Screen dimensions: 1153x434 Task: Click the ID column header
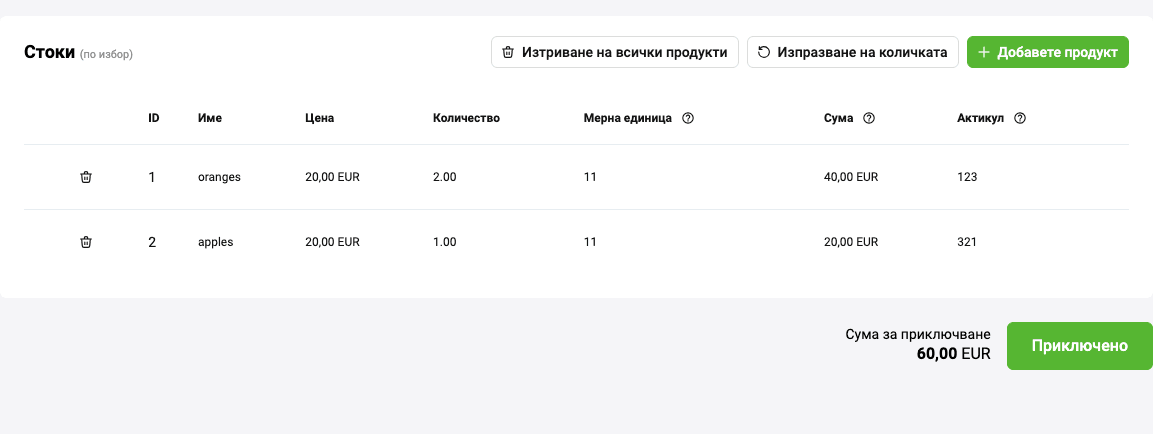(x=154, y=118)
